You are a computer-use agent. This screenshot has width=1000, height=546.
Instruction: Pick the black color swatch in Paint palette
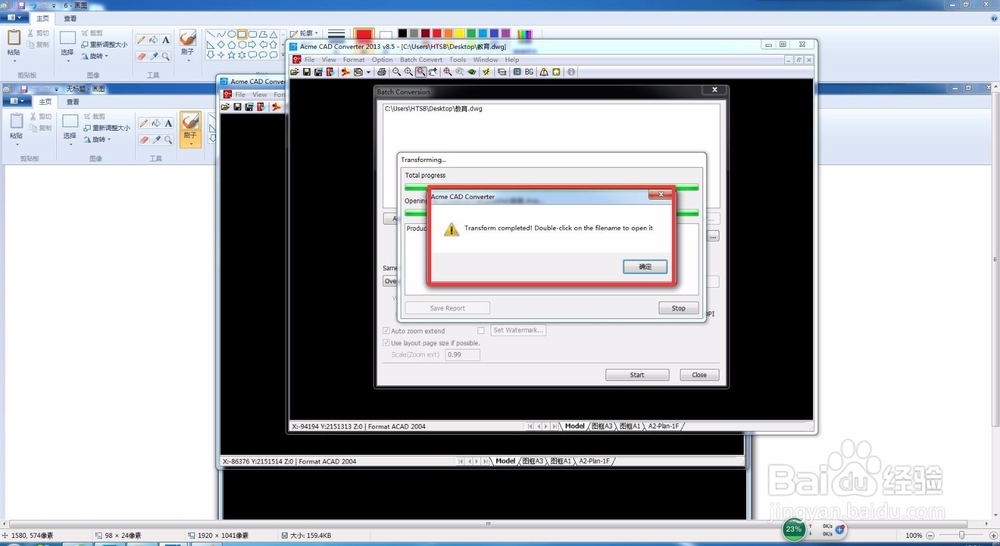tap(402, 33)
